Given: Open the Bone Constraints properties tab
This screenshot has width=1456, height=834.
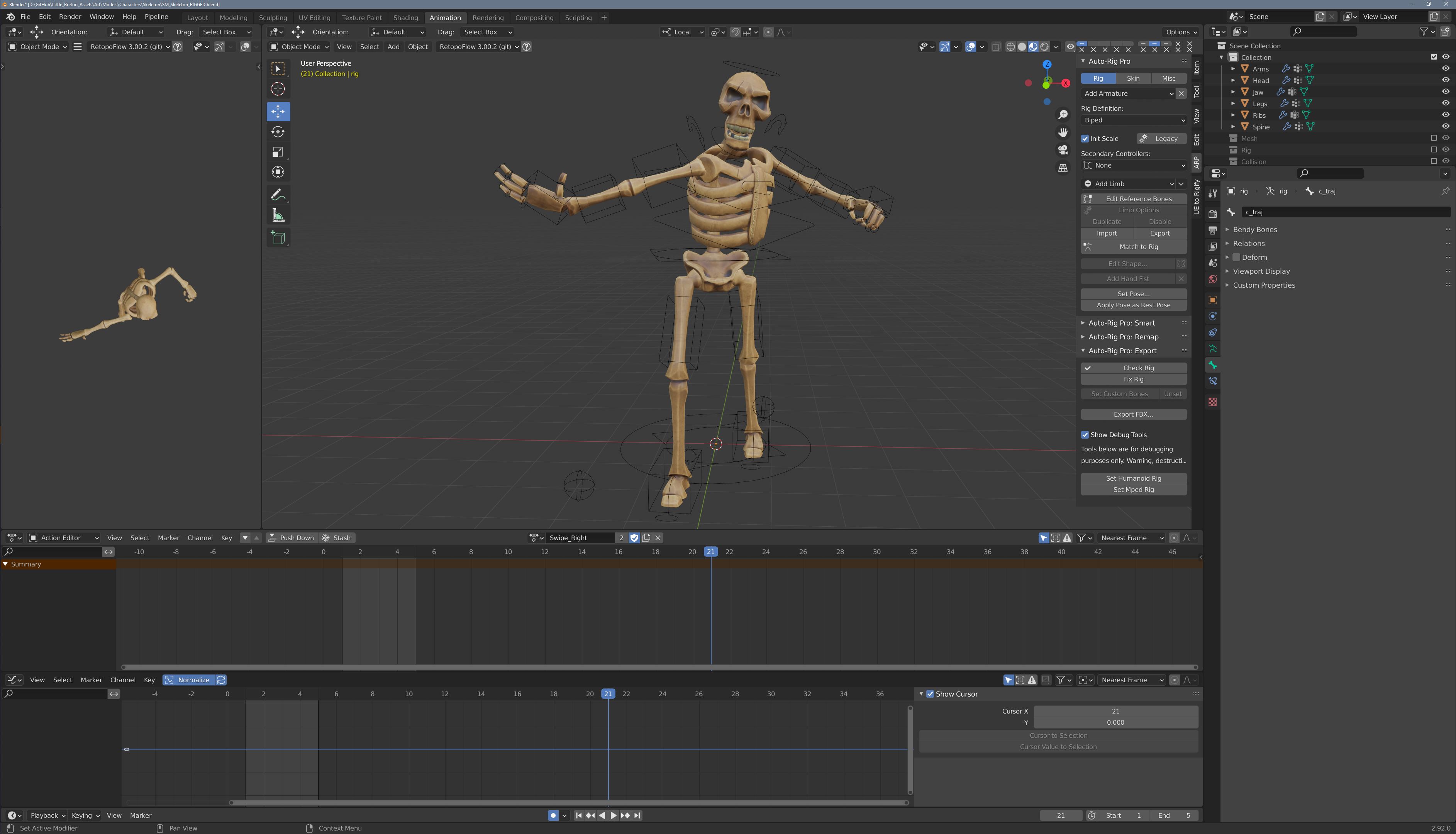Looking at the screenshot, I should coord(1213,381).
